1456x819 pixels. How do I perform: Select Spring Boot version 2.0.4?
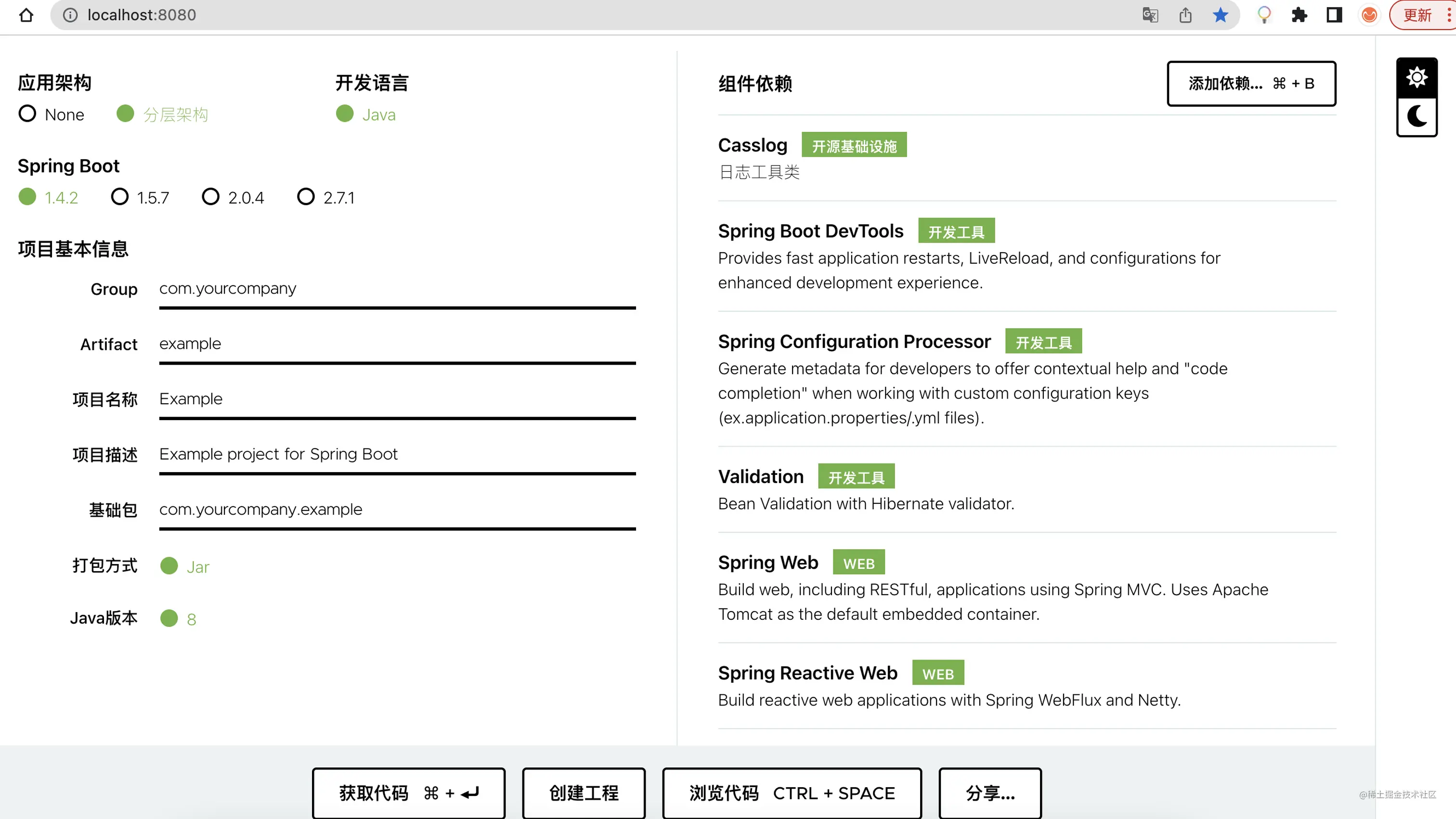[233, 197]
